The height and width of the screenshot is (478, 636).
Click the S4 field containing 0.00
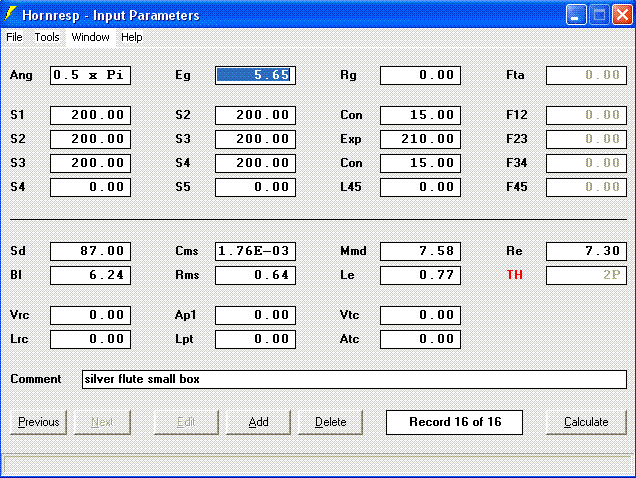90,187
